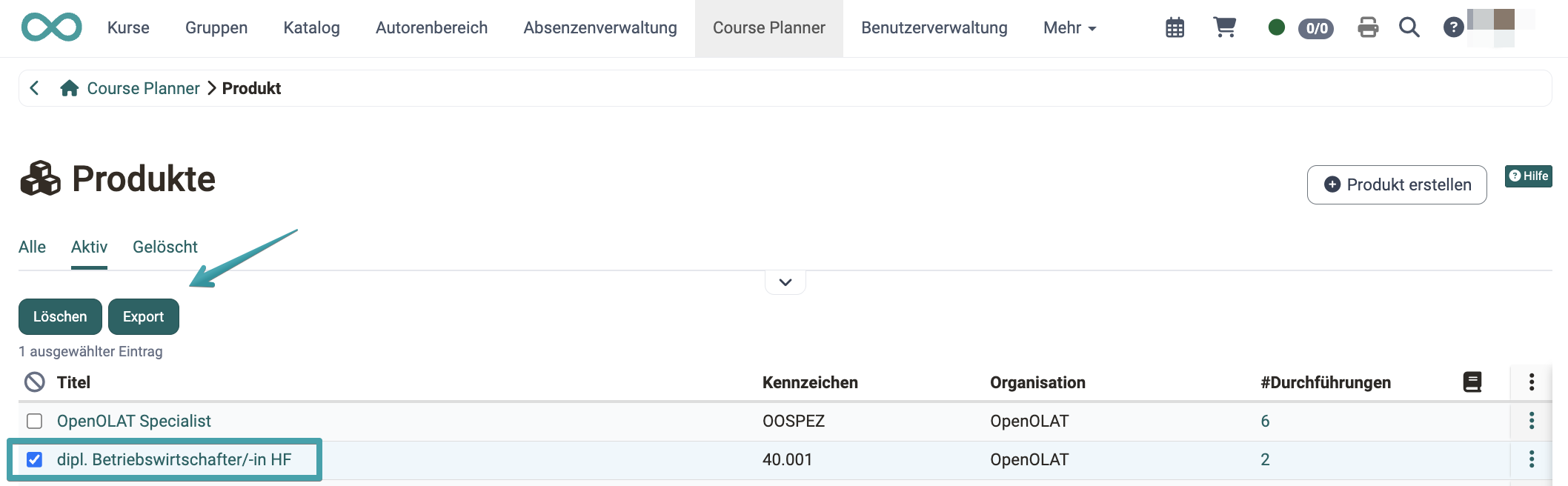
Task: Click Produkt erstellen button
Action: tap(1397, 184)
